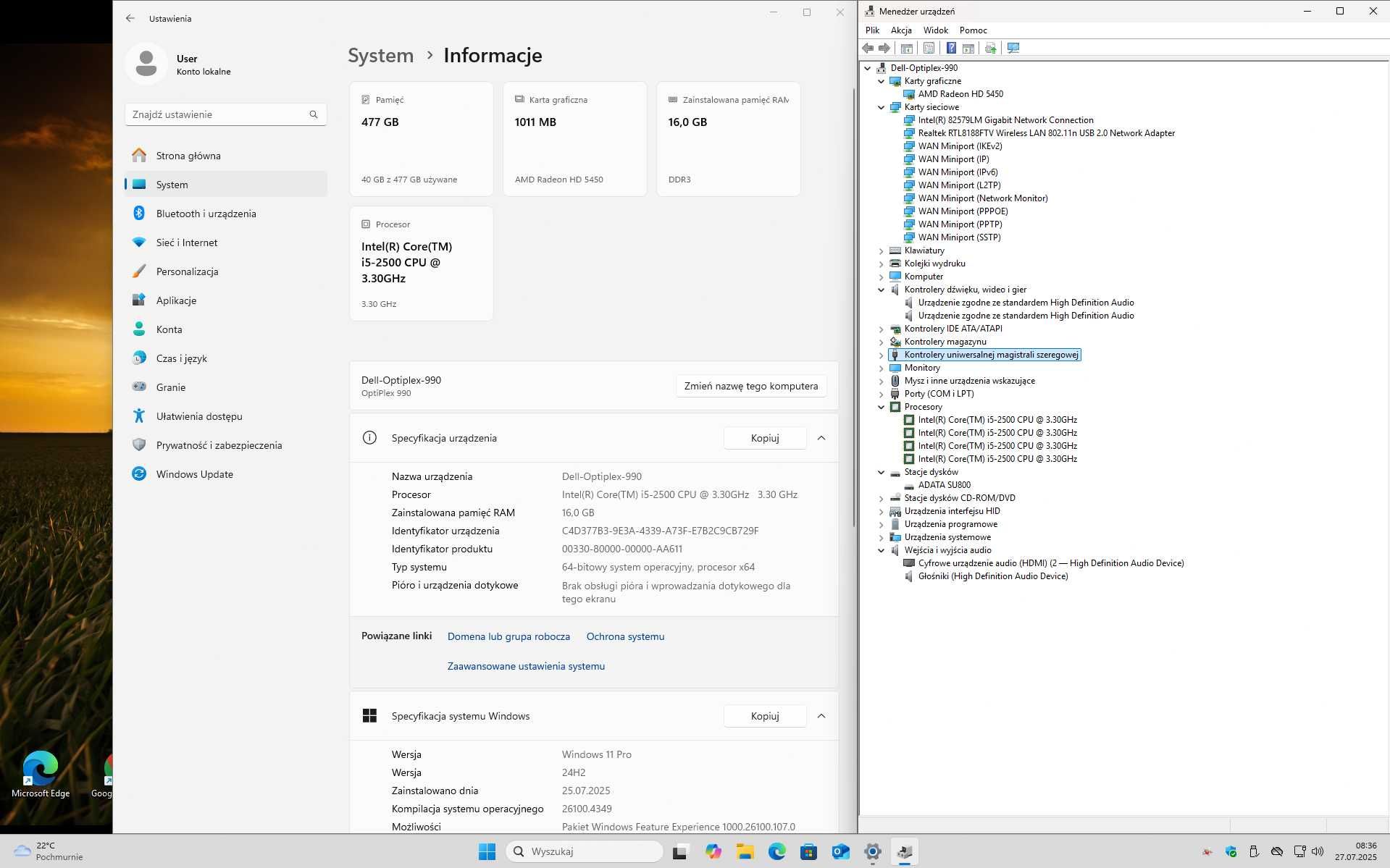
Task: Expand the Monitory tree node
Action: (x=882, y=368)
